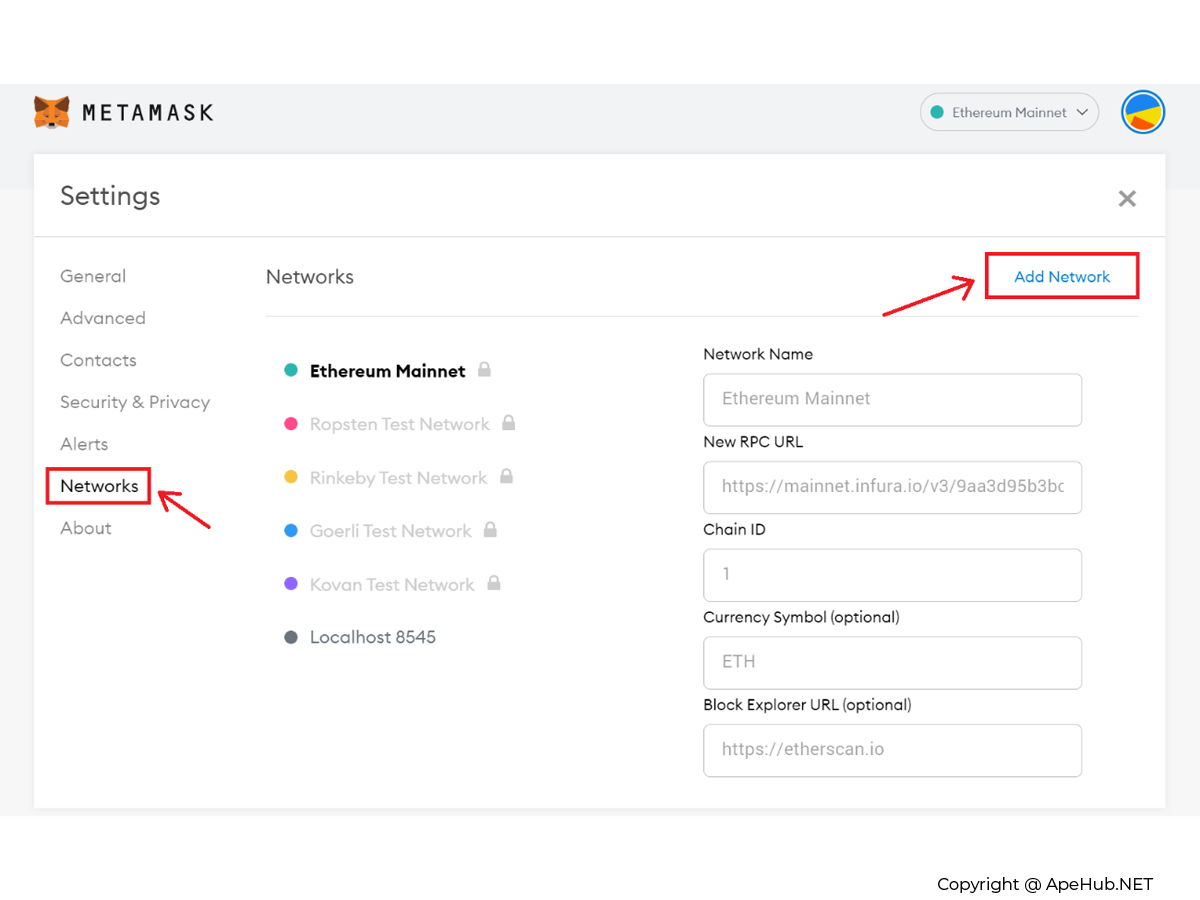Screen dimensions: 1200x900
Task: Click the lock icon beside Rinkeby Test Network
Action: (x=506, y=477)
